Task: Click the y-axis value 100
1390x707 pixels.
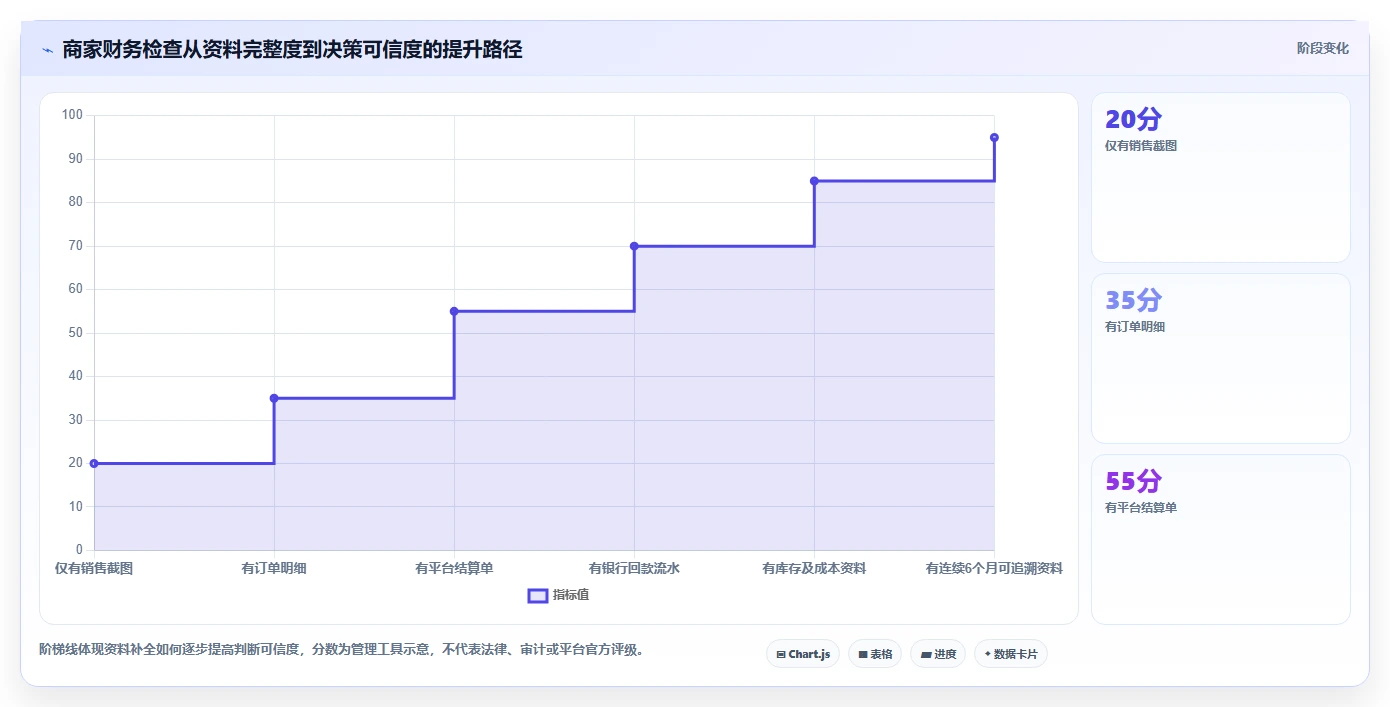Action: tap(72, 115)
